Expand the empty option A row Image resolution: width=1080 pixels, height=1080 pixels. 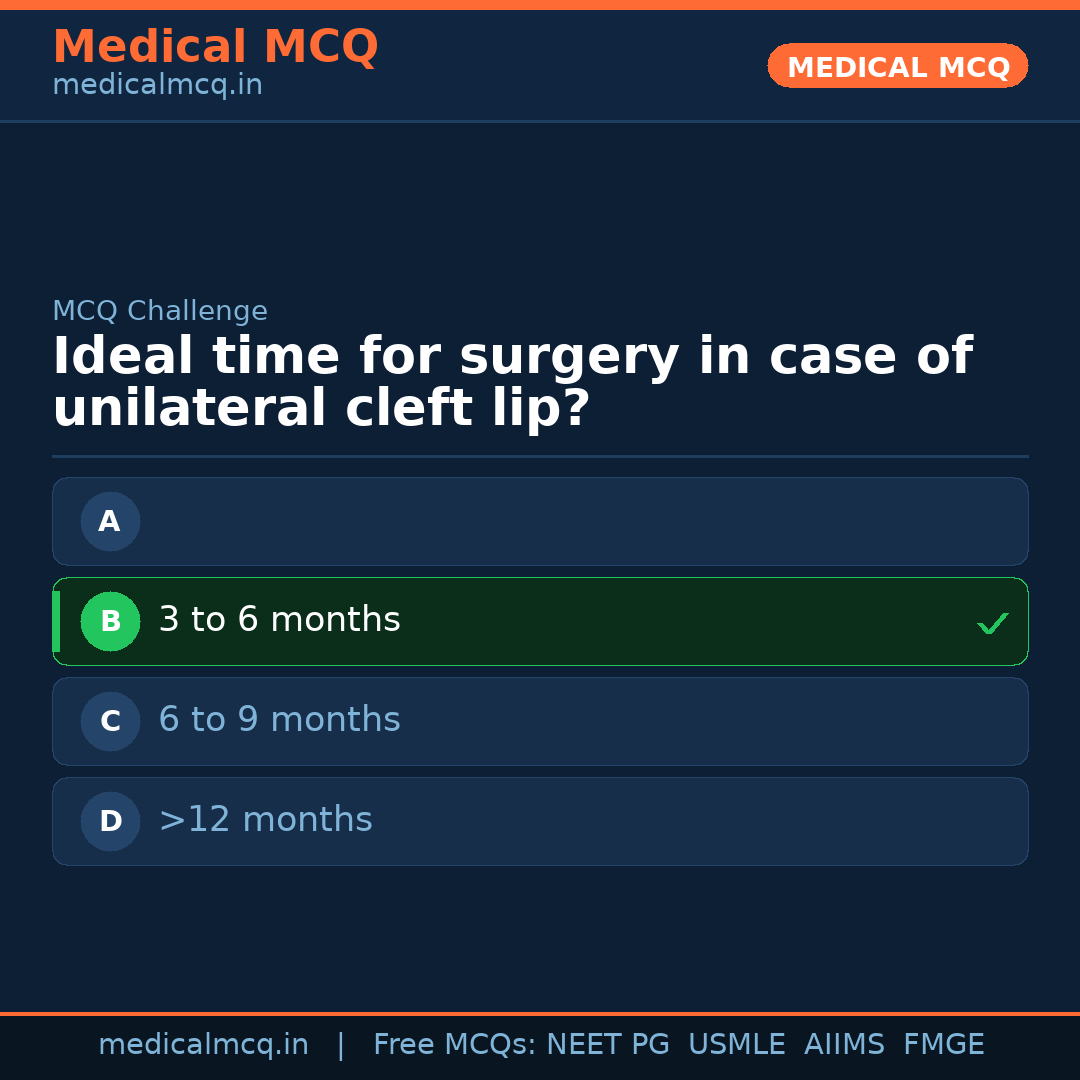(540, 521)
